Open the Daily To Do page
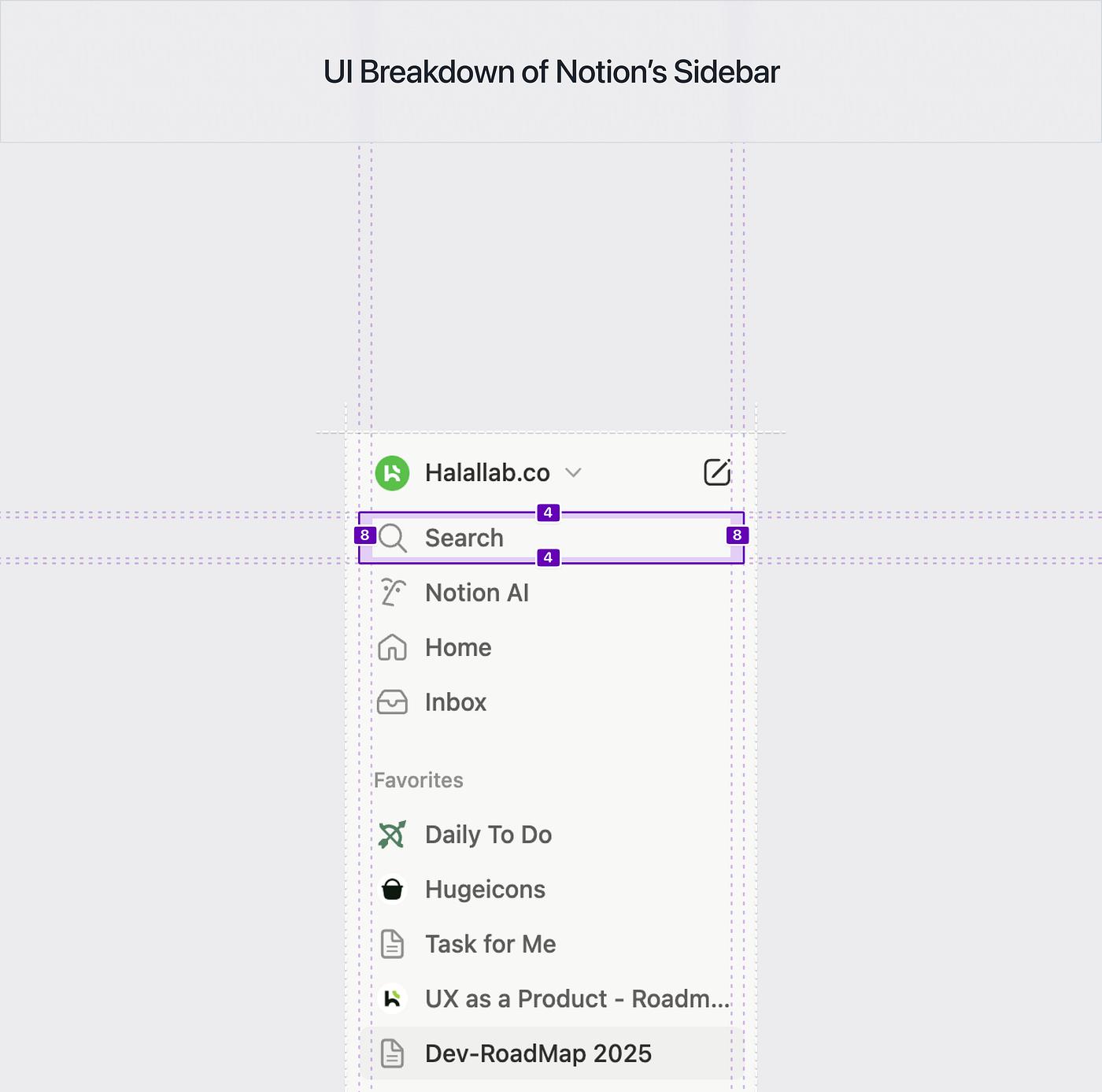Viewport: 1102px width, 1092px height. (551, 835)
